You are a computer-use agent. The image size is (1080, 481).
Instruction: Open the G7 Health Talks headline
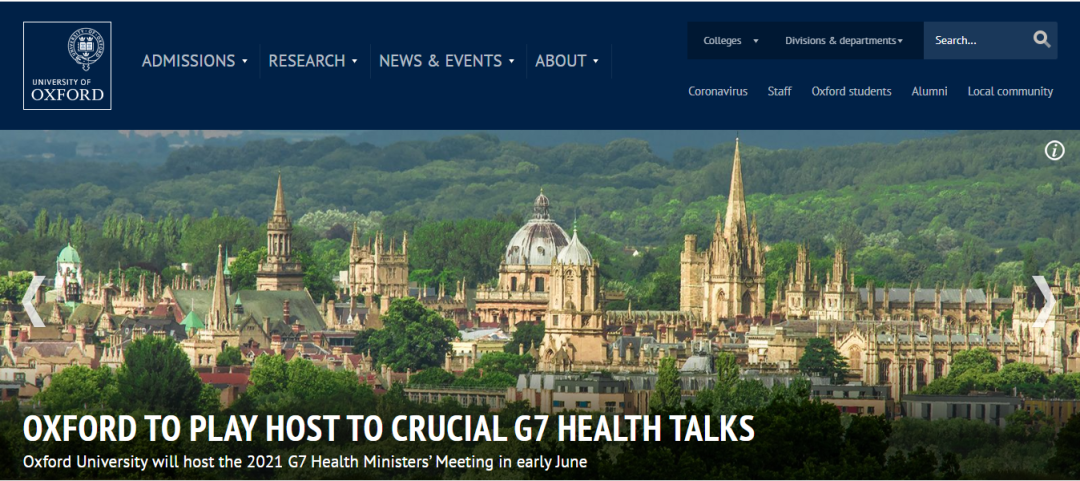[x=388, y=429]
